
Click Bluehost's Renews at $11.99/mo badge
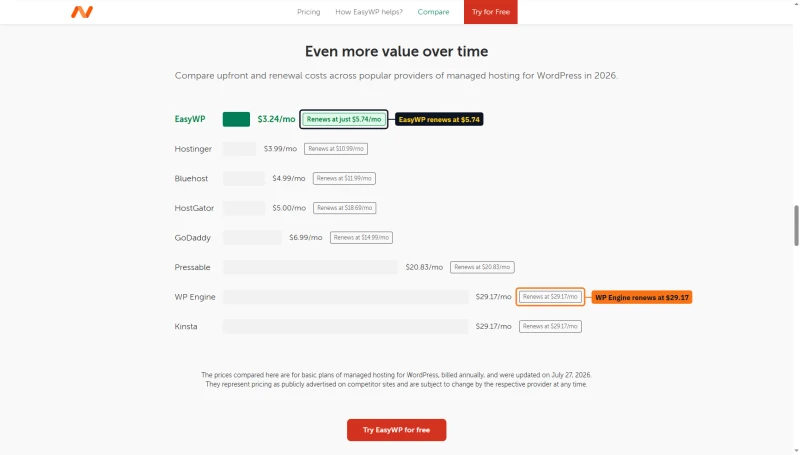[344, 179]
